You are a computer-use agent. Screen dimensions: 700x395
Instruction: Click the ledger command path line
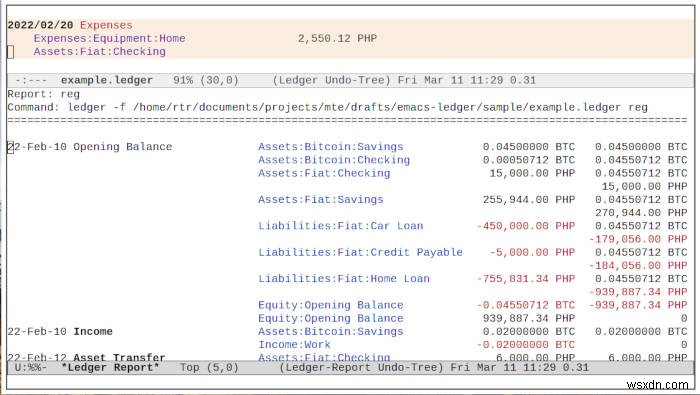click(x=328, y=107)
